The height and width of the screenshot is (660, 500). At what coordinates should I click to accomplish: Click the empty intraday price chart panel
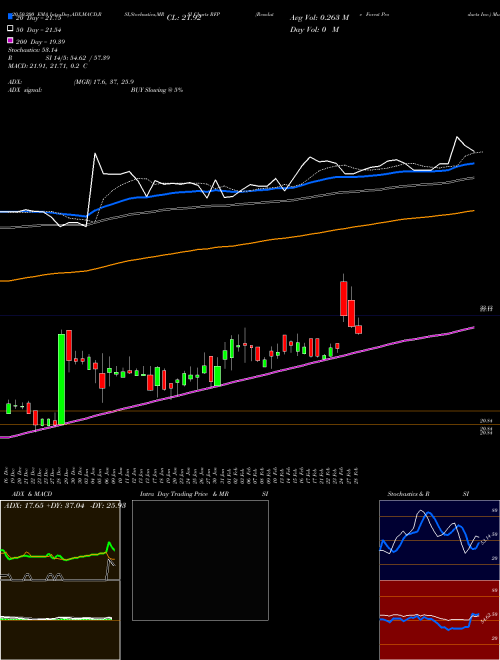(200, 560)
